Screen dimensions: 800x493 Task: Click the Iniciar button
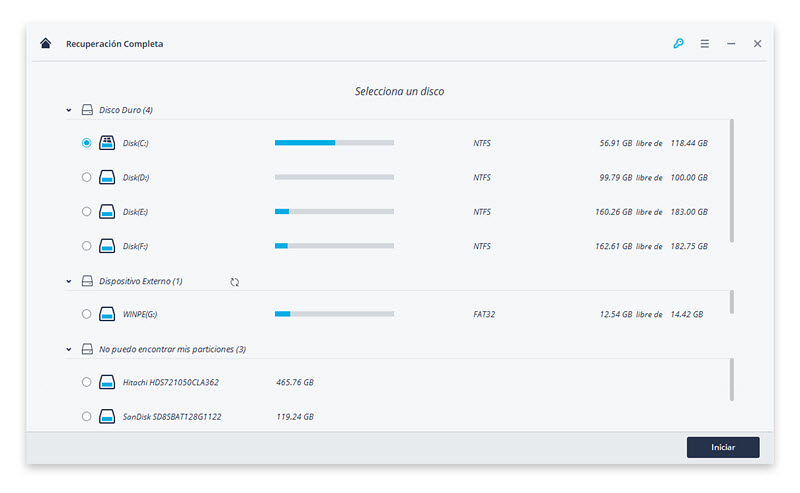(723, 447)
